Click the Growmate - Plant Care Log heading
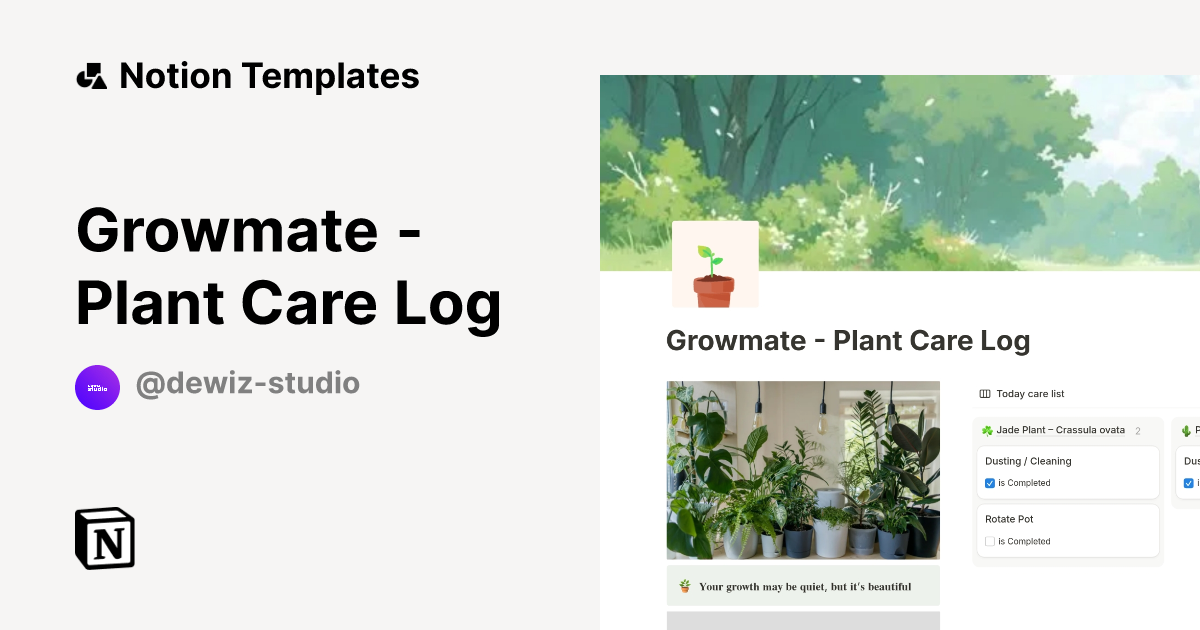Viewport: 1200px width, 630px height. click(847, 340)
